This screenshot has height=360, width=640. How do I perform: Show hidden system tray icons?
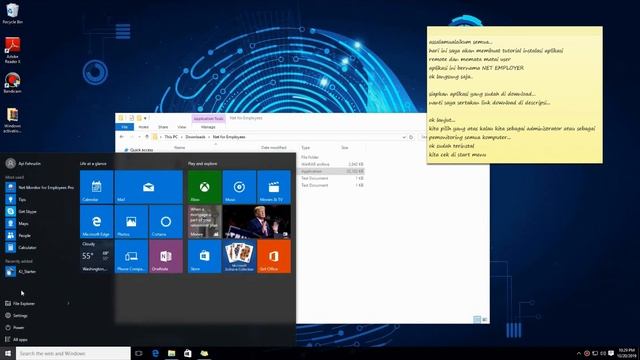click(578, 353)
